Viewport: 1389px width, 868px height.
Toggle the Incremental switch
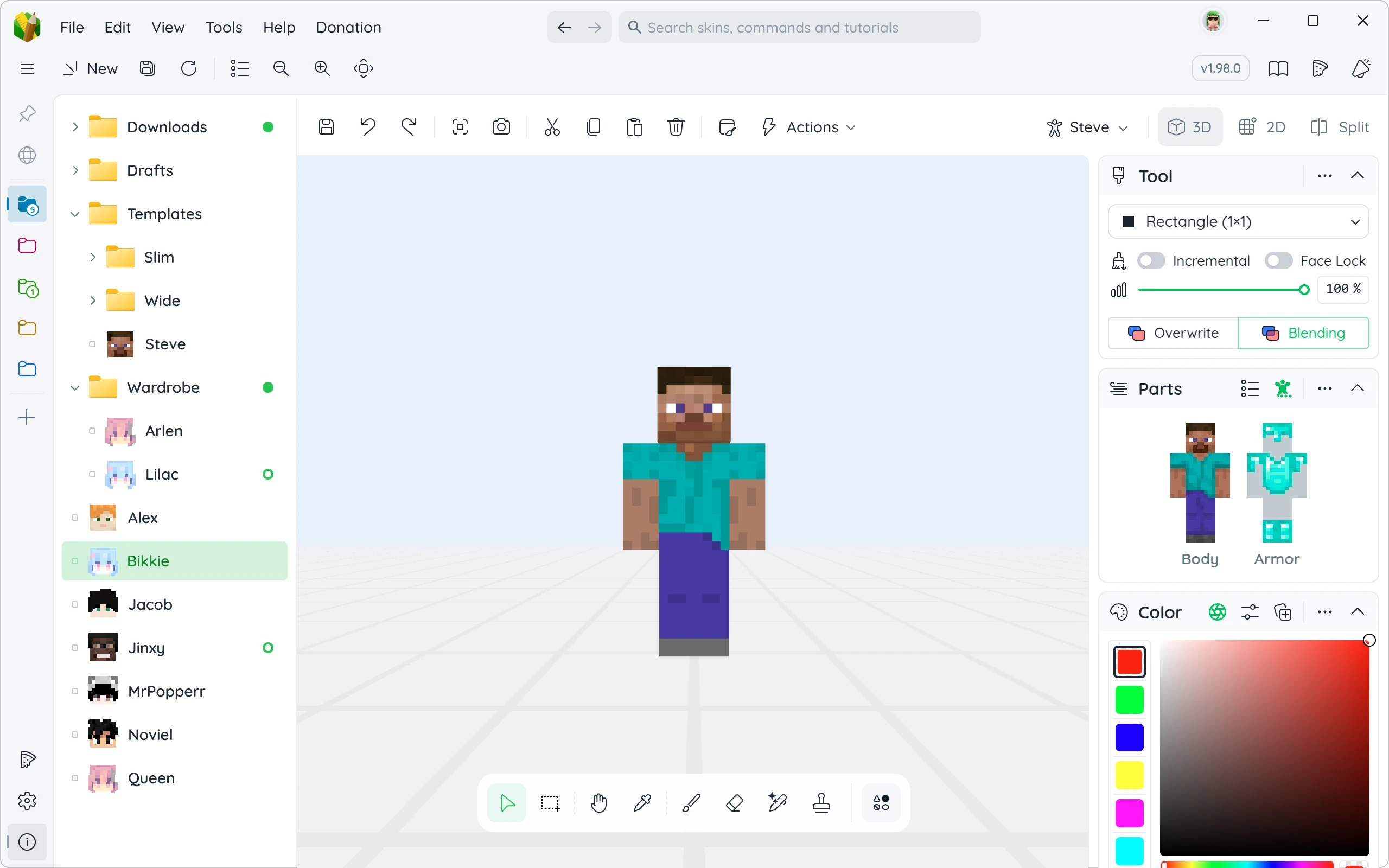coord(1151,260)
